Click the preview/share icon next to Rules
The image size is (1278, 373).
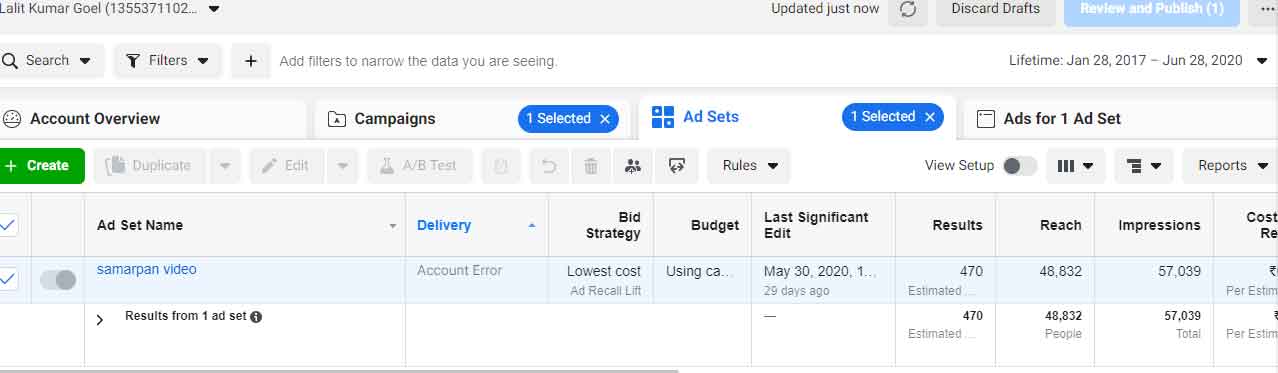click(677, 166)
